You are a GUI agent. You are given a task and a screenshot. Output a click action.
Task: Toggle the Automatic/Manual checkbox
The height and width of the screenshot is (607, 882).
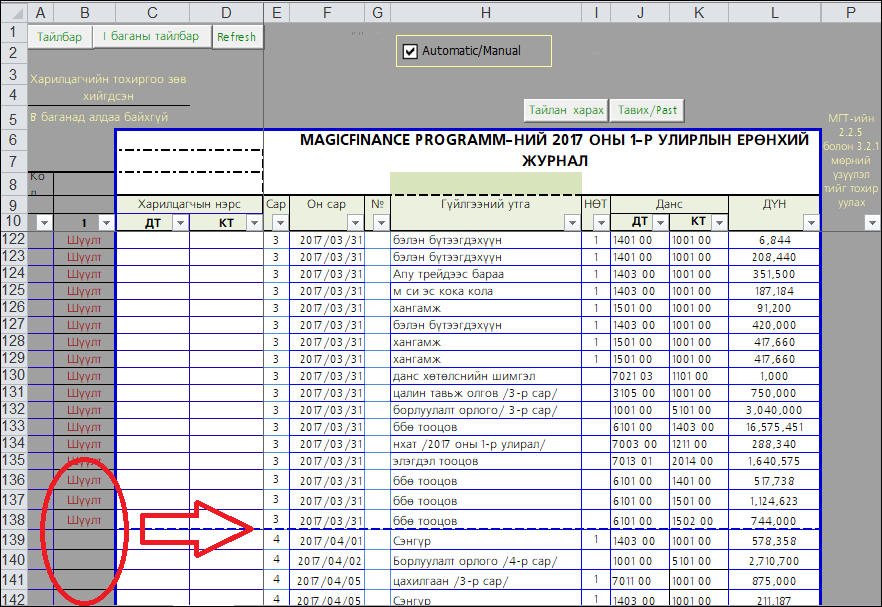pyautogui.click(x=409, y=51)
